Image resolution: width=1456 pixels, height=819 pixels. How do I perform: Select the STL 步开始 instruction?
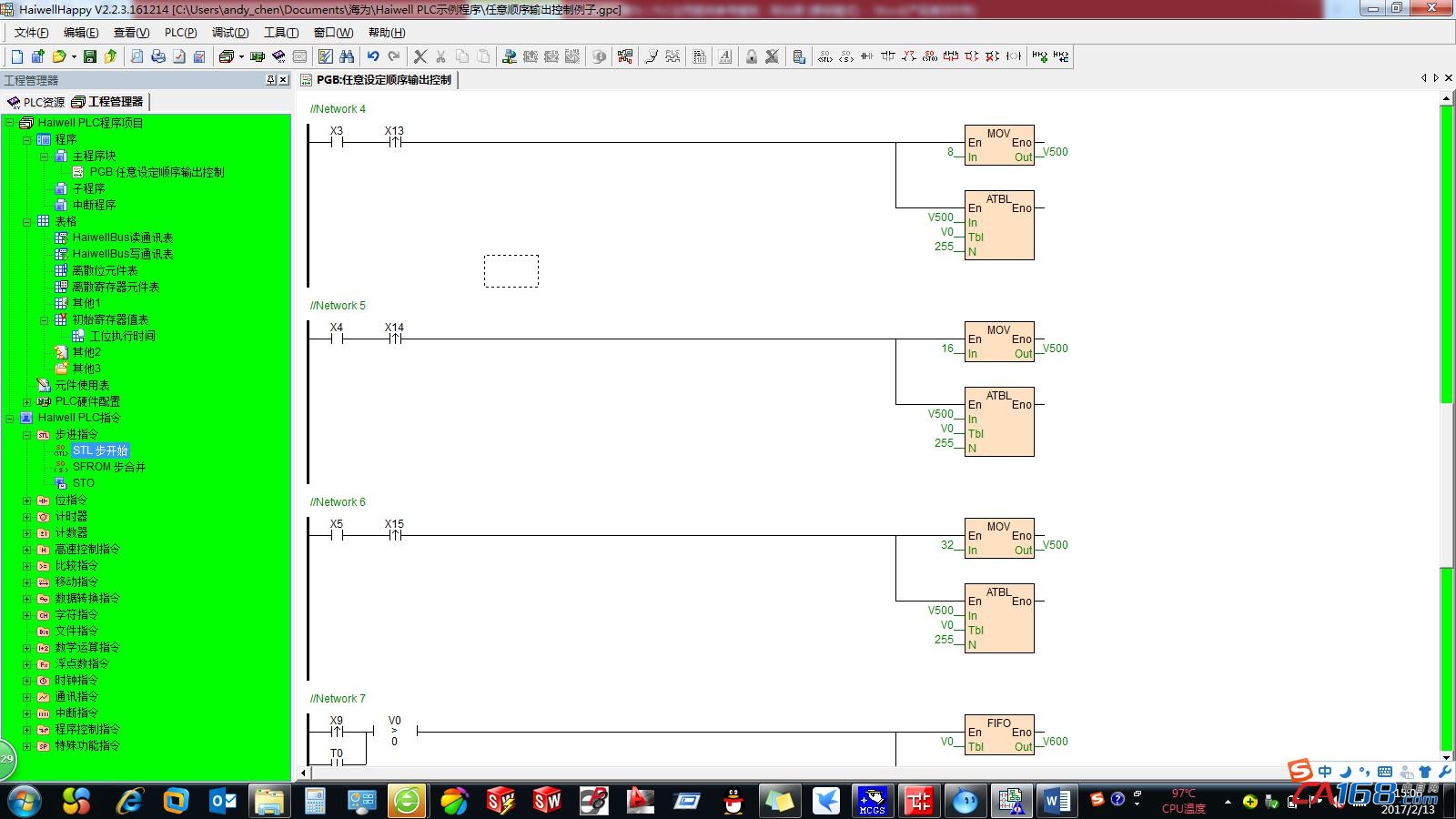pyautogui.click(x=100, y=450)
